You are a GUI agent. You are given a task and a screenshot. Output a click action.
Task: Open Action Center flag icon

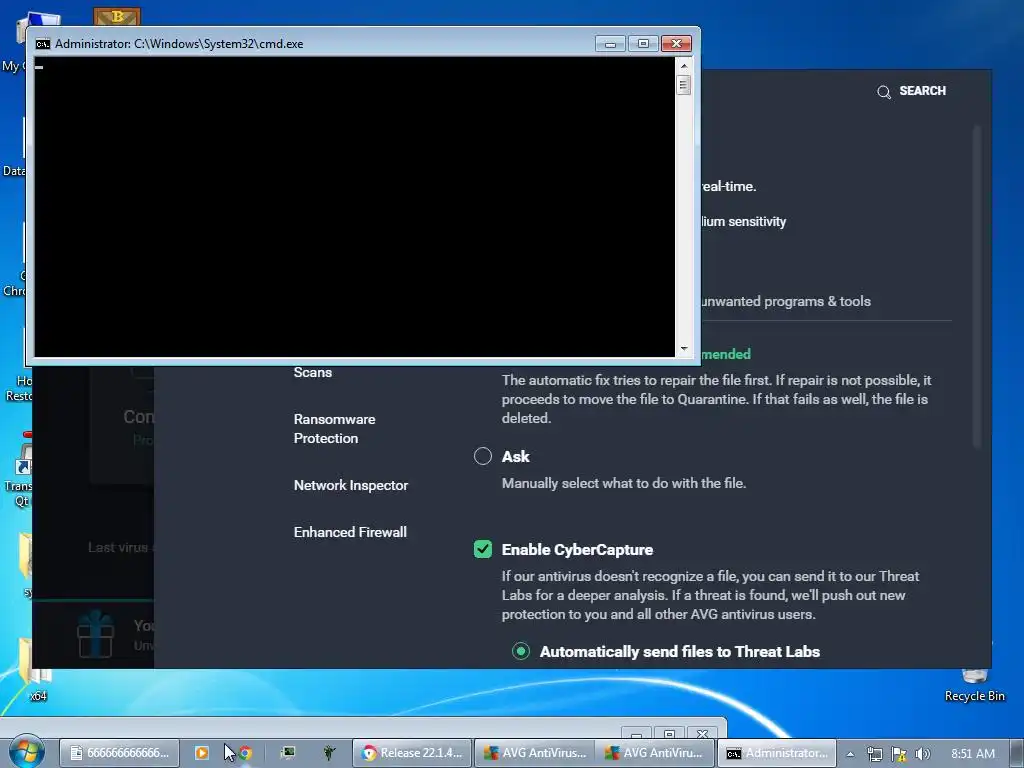point(899,754)
